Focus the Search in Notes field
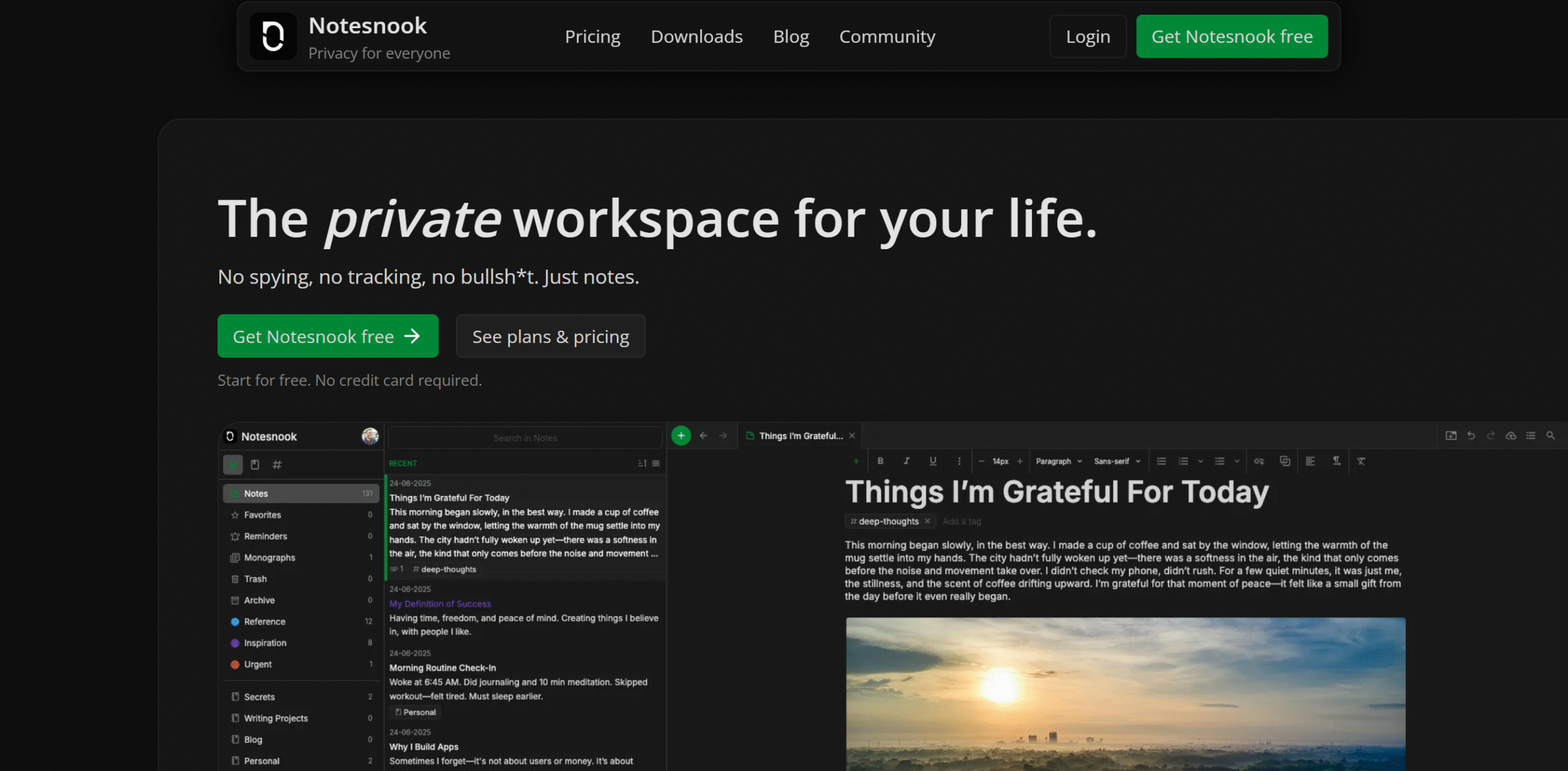This screenshot has width=1568, height=771. click(525, 438)
